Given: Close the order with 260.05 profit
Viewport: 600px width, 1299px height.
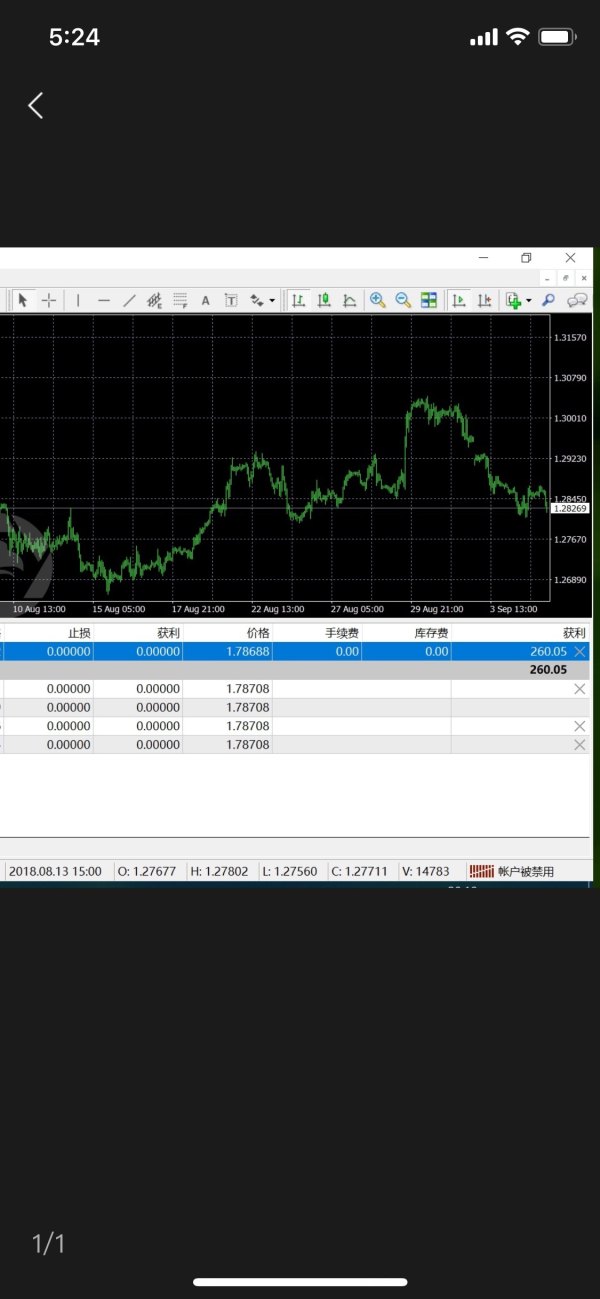Looking at the screenshot, I should (579, 651).
